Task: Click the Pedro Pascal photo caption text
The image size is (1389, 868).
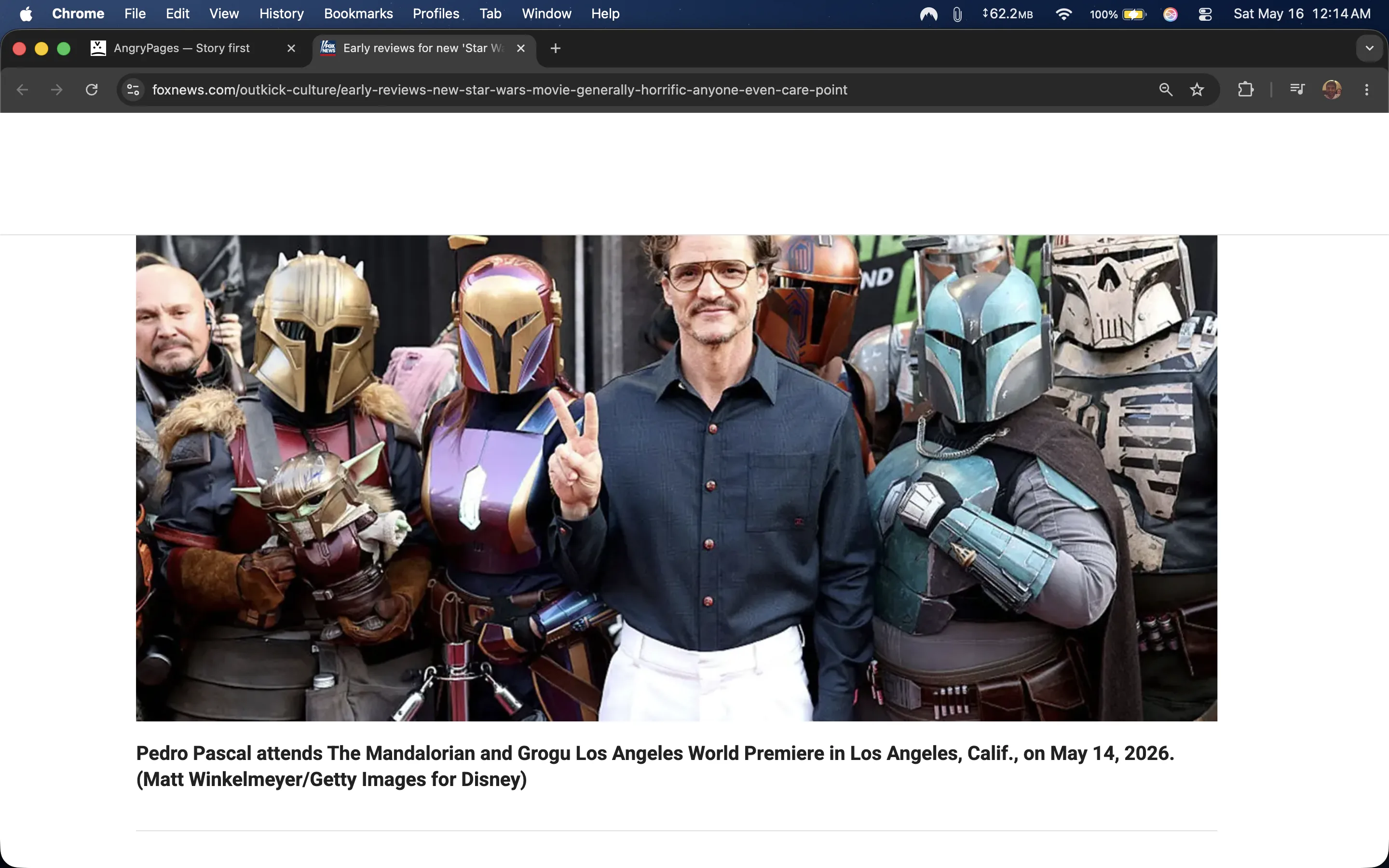Action: point(655,766)
